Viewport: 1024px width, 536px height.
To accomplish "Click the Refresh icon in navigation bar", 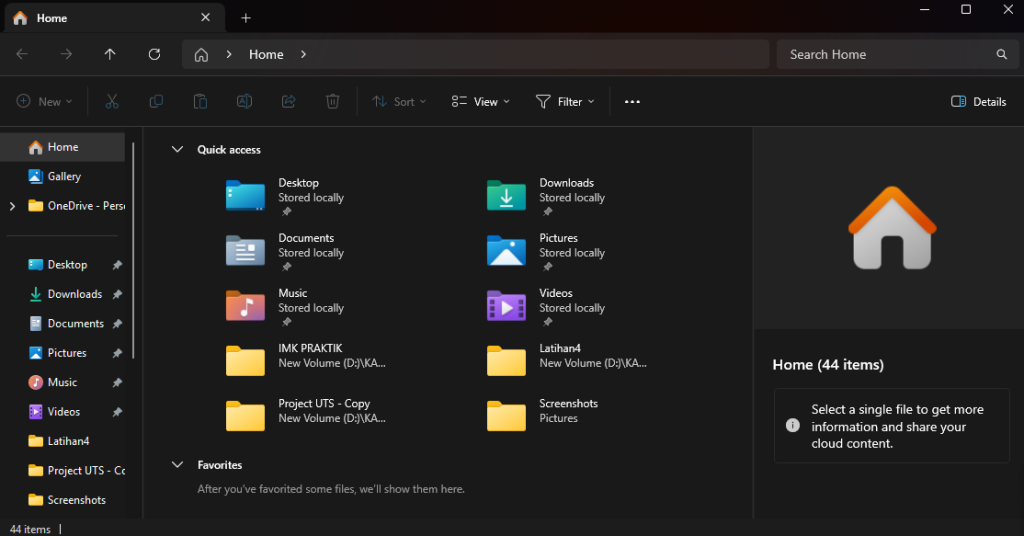I will [x=154, y=55].
